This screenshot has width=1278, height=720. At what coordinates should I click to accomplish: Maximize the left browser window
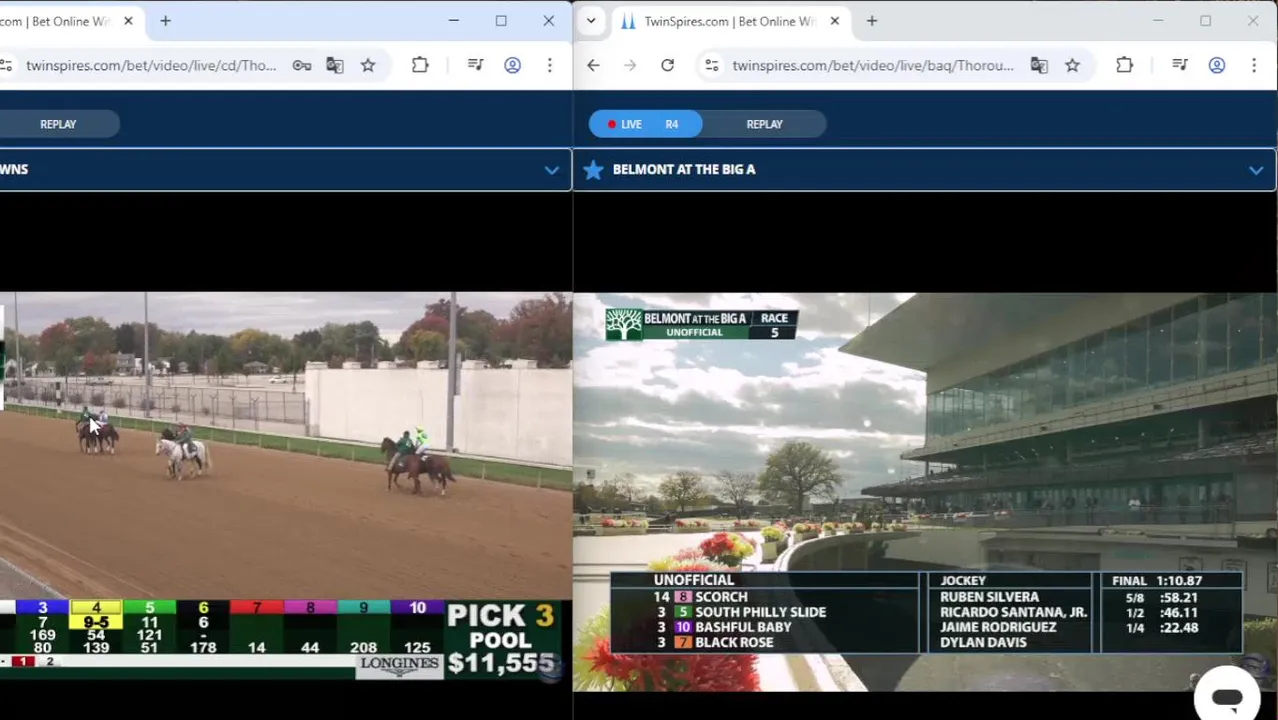501,21
